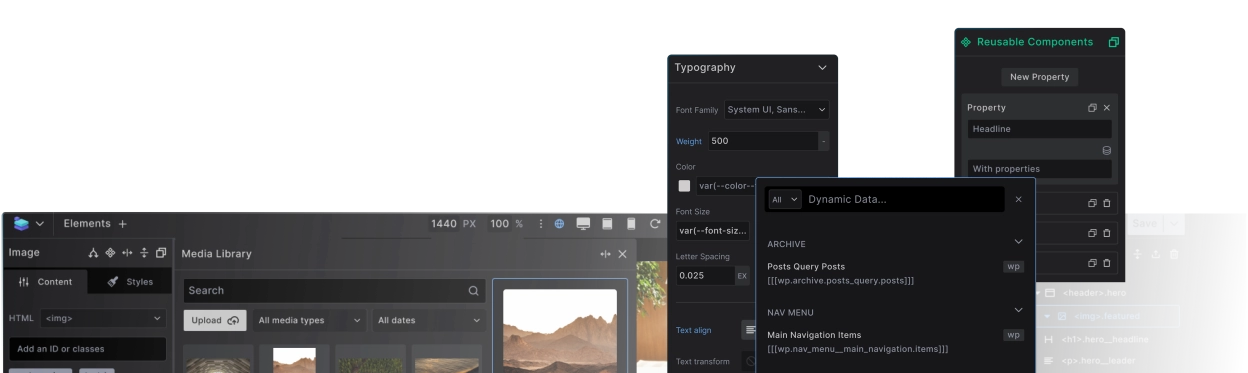
Task: Click wp tag for Main Navigation Items
Action: (1014, 334)
